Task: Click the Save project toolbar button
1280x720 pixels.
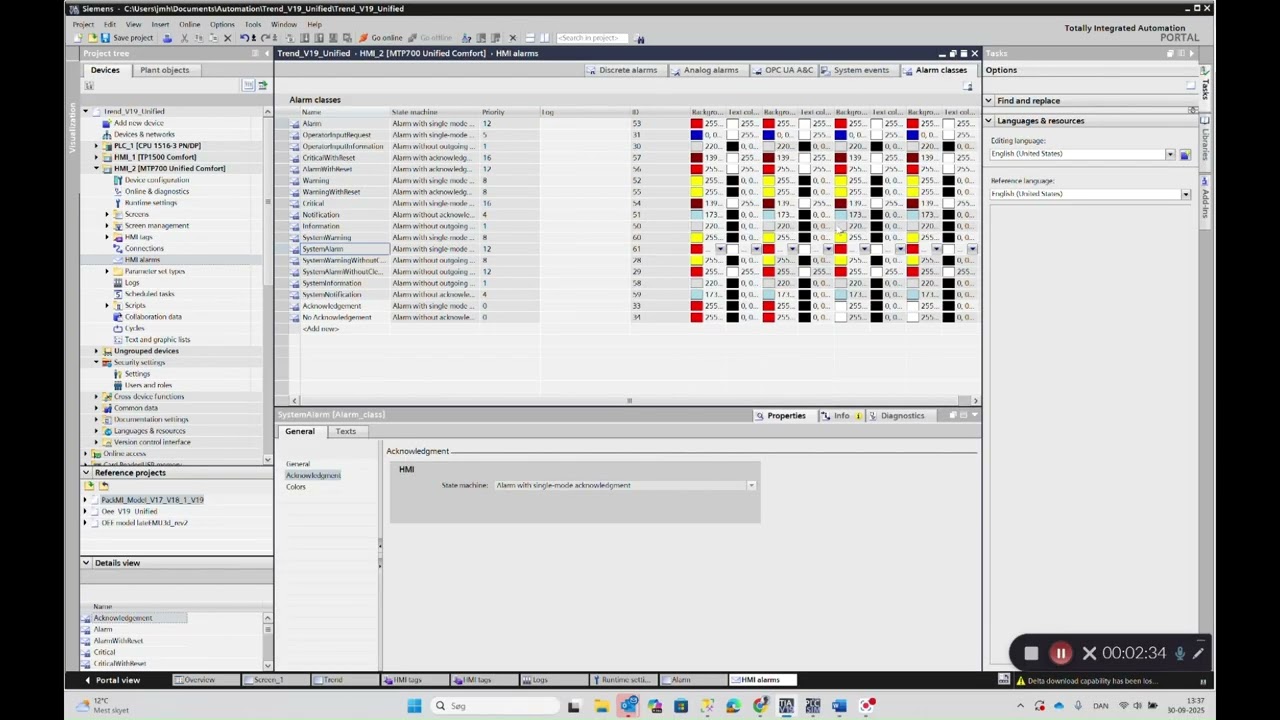Action: [x=126, y=38]
